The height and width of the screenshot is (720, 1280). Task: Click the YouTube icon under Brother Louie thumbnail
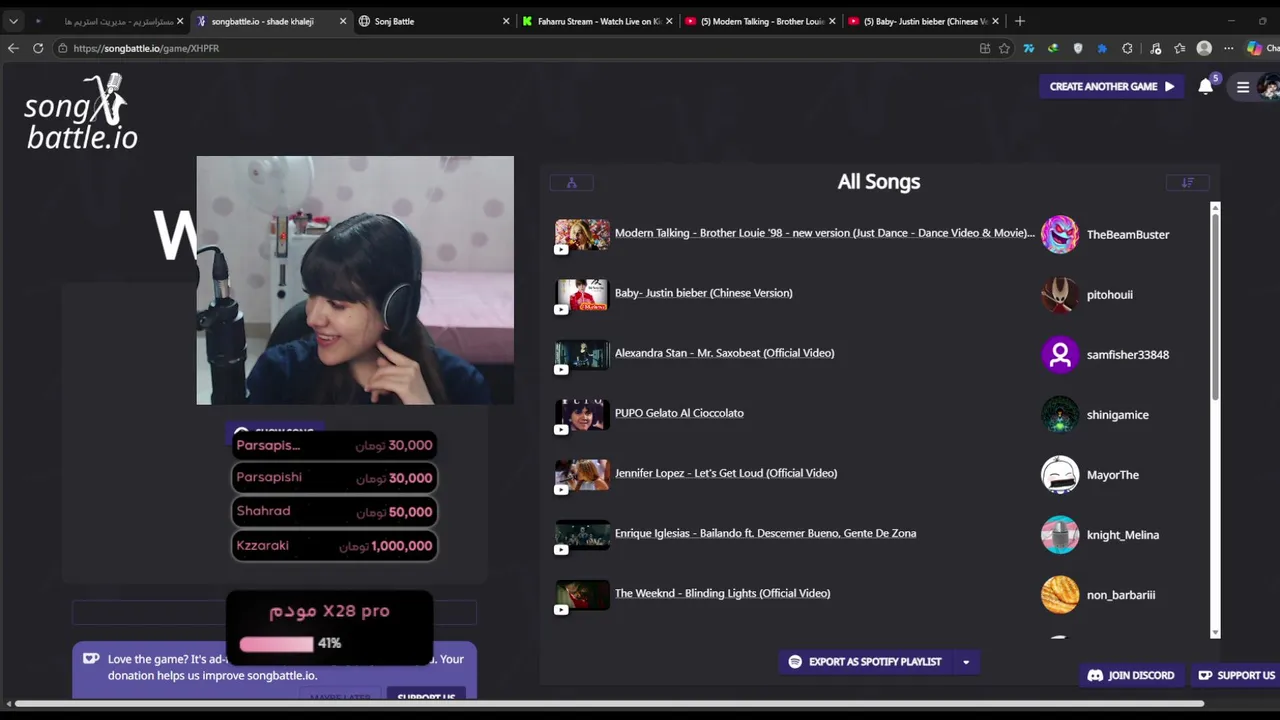coord(561,249)
